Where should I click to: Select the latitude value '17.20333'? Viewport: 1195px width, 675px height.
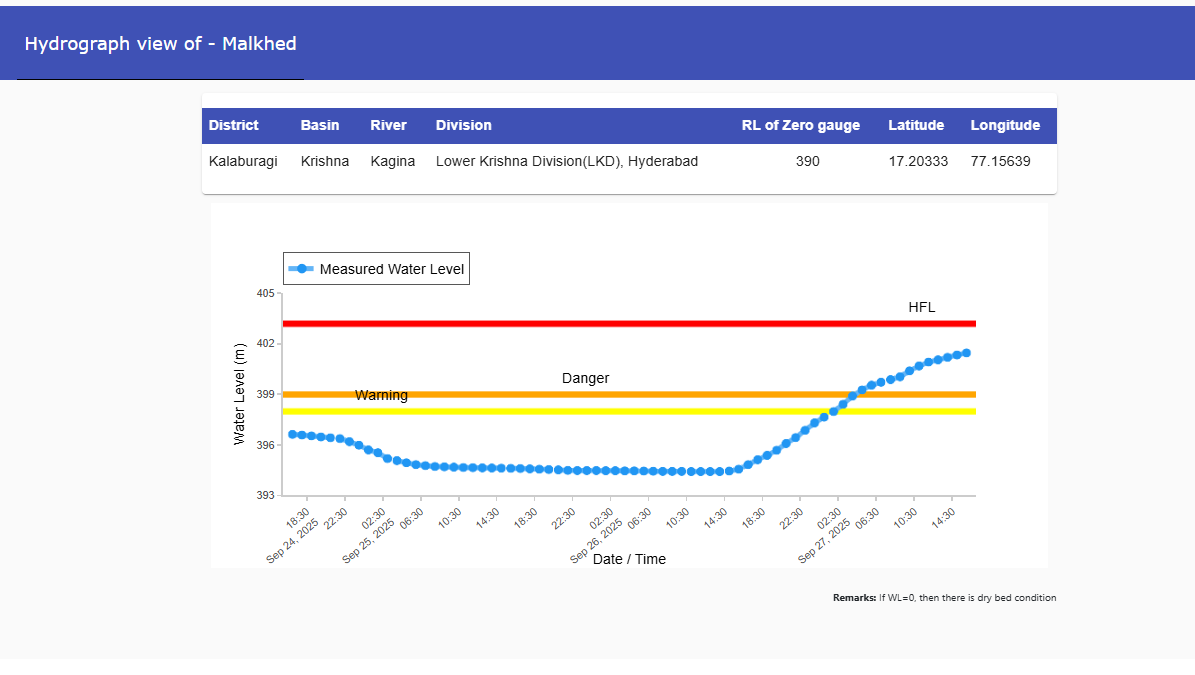(x=918, y=162)
